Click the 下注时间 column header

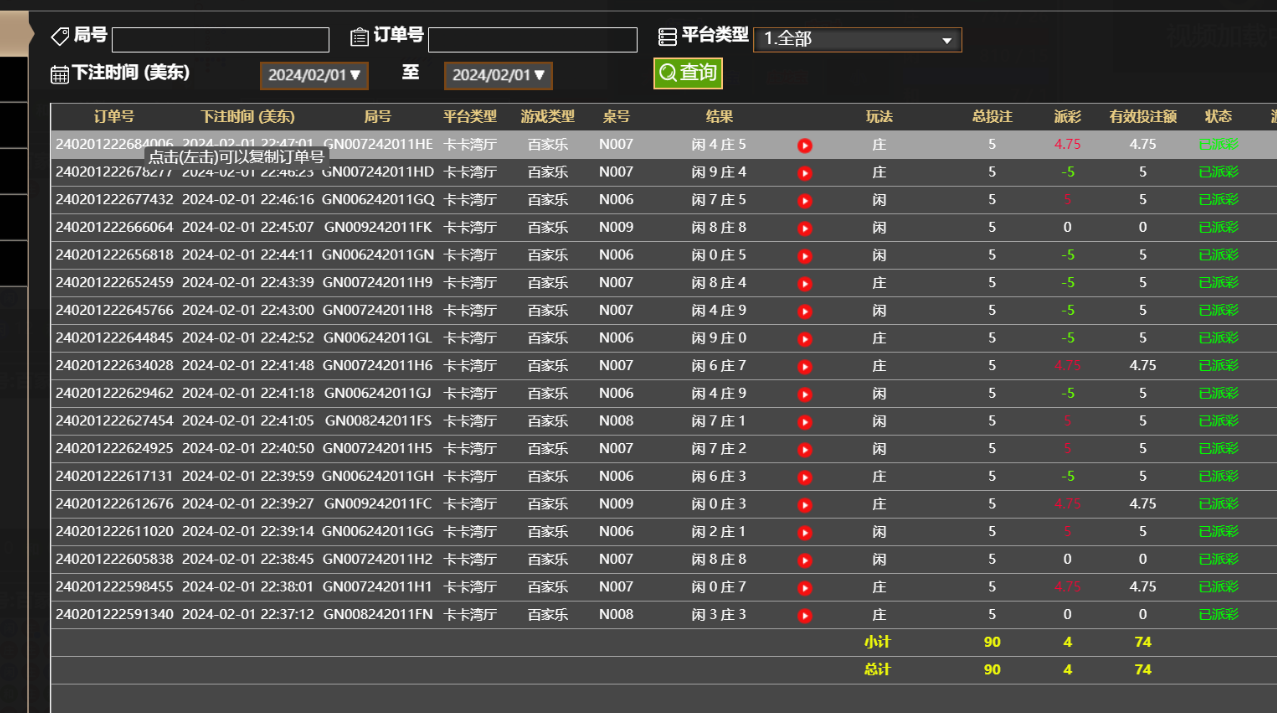click(247, 117)
